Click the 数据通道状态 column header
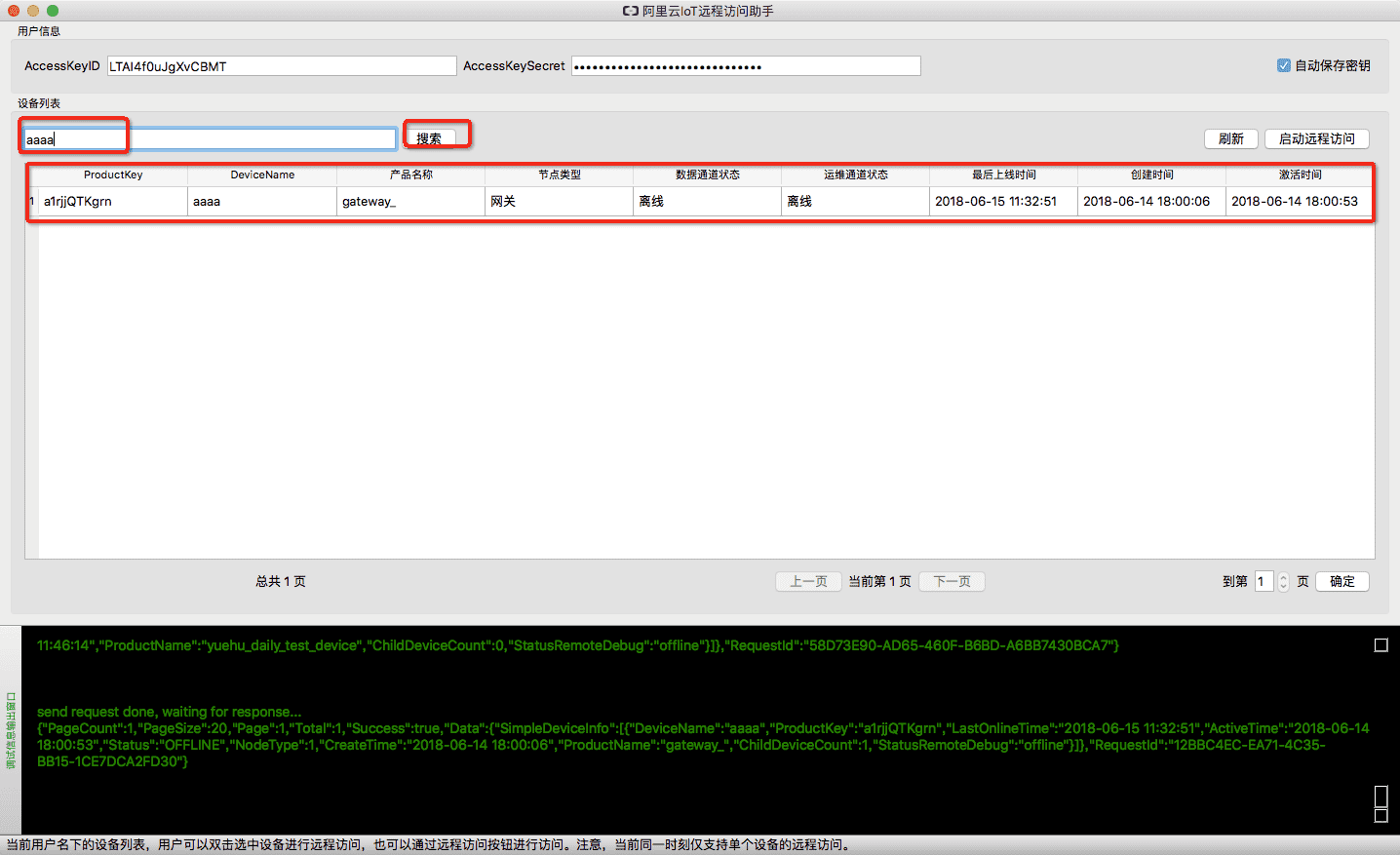This screenshot has width=1400, height=855. point(707,175)
